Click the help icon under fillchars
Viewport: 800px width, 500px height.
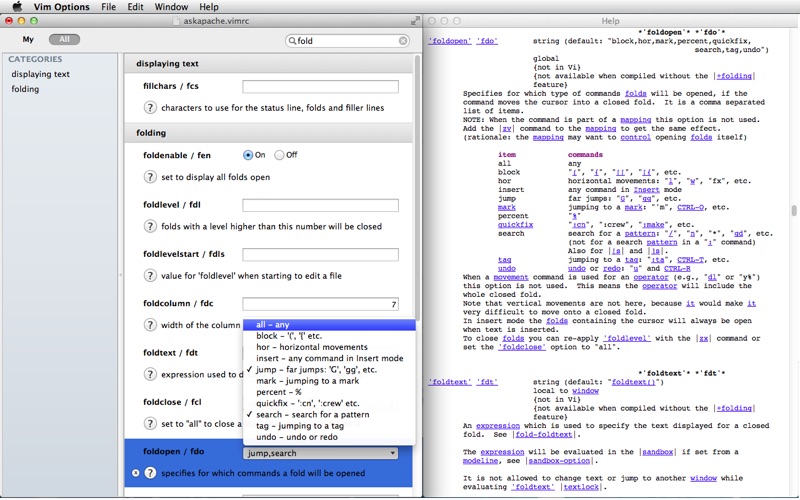[x=151, y=108]
